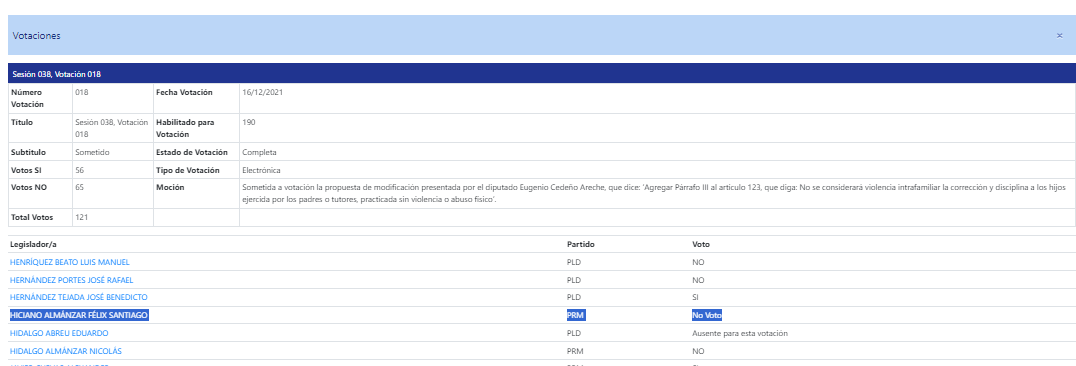1076x366 pixels.
Task: Select the 'Sesión 038, Votación 018' header bar
Action: [x=541, y=73]
